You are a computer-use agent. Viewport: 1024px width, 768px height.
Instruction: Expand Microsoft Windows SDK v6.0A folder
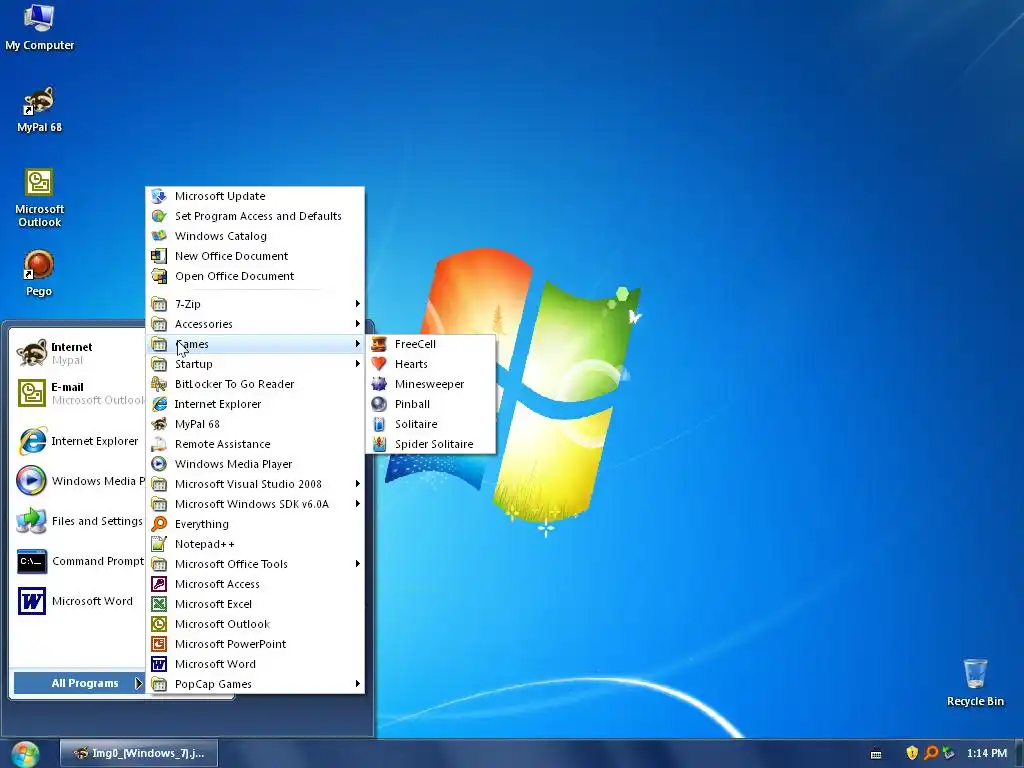pos(255,504)
